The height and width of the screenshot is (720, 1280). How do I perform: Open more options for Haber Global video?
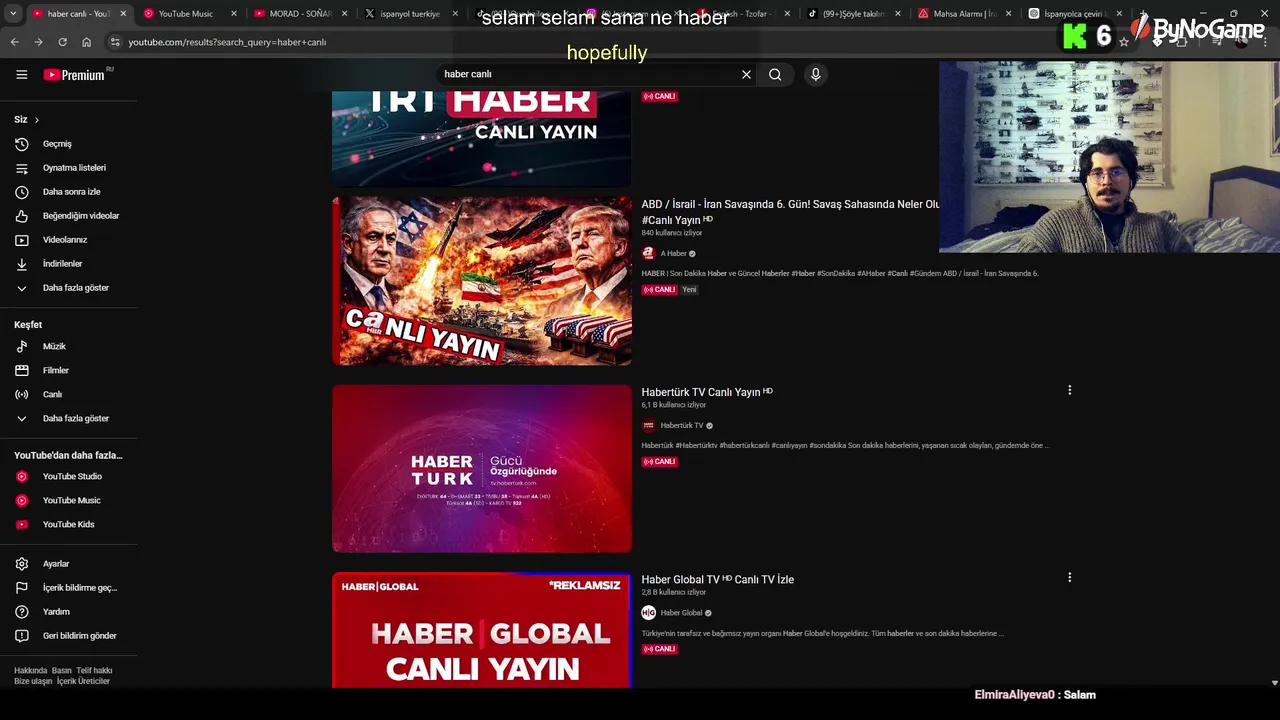(1069, 577)
